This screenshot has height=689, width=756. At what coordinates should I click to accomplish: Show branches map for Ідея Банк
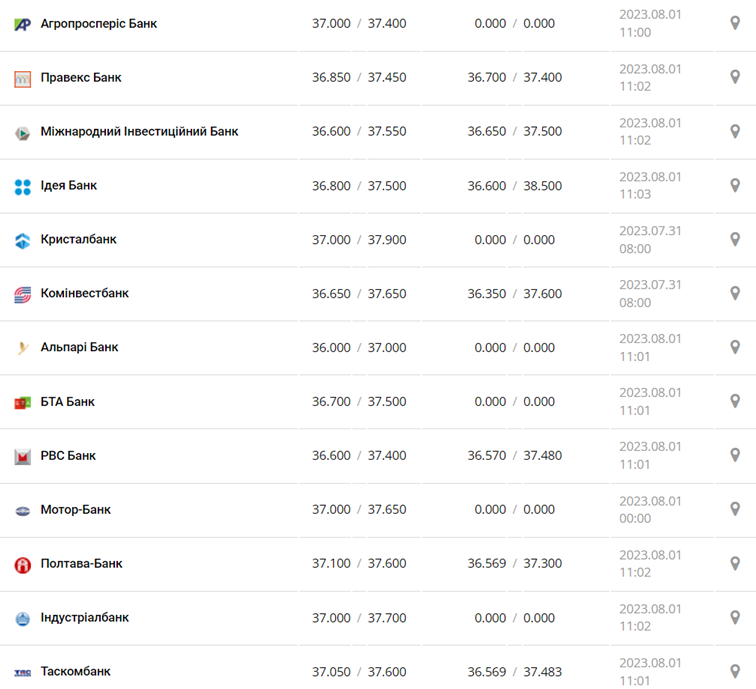[x=735, y=185]
